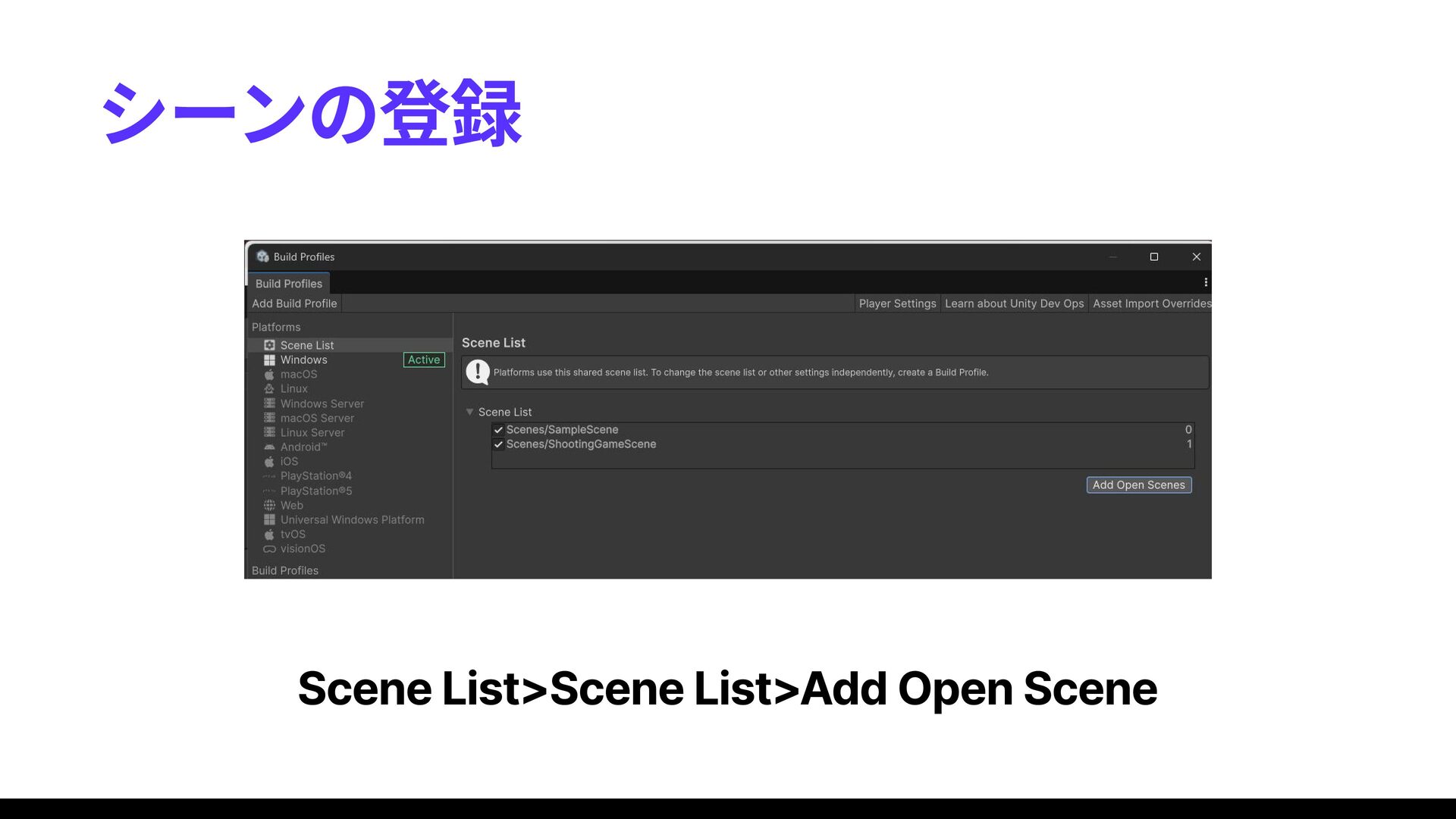Image resolution: width=1456 pixels, height=819 pixels.
Task: Click the macOS apple icon
Action: tap(269, 375)
